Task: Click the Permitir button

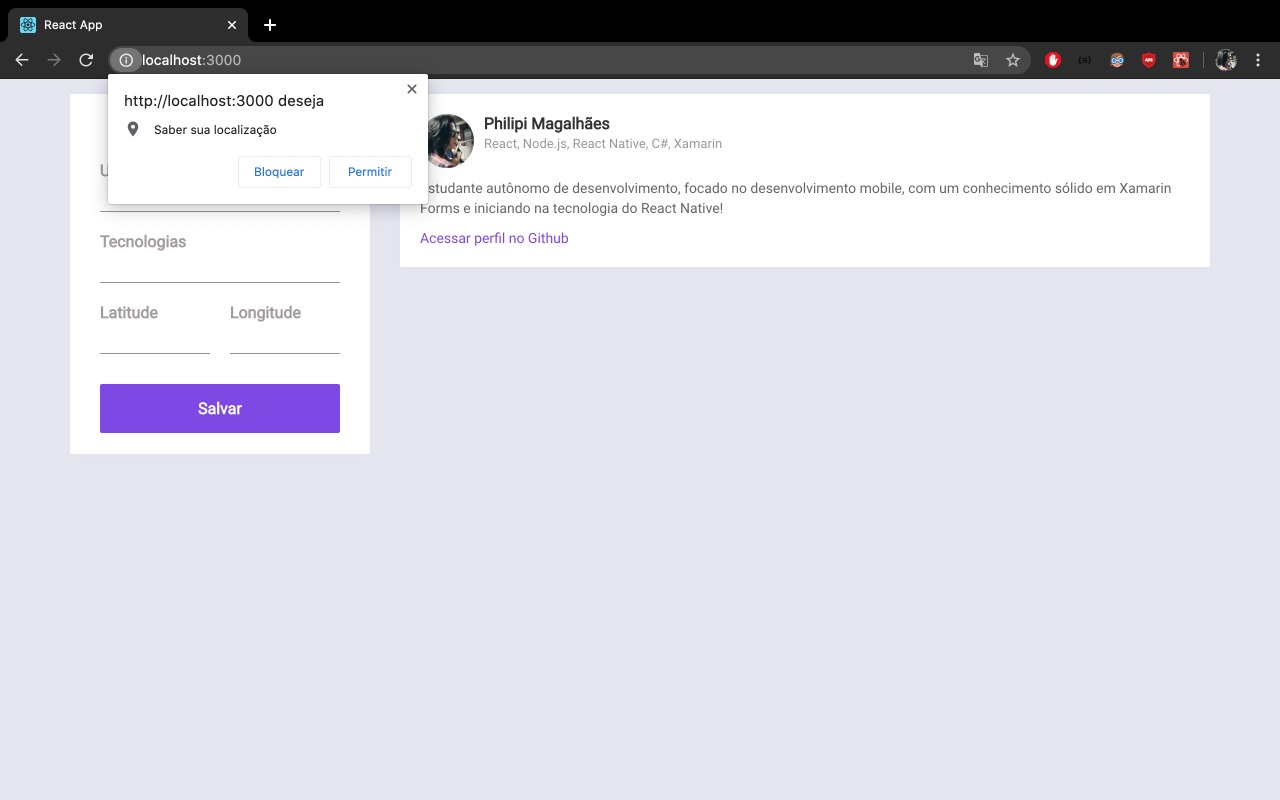Action: pos(370,172)
